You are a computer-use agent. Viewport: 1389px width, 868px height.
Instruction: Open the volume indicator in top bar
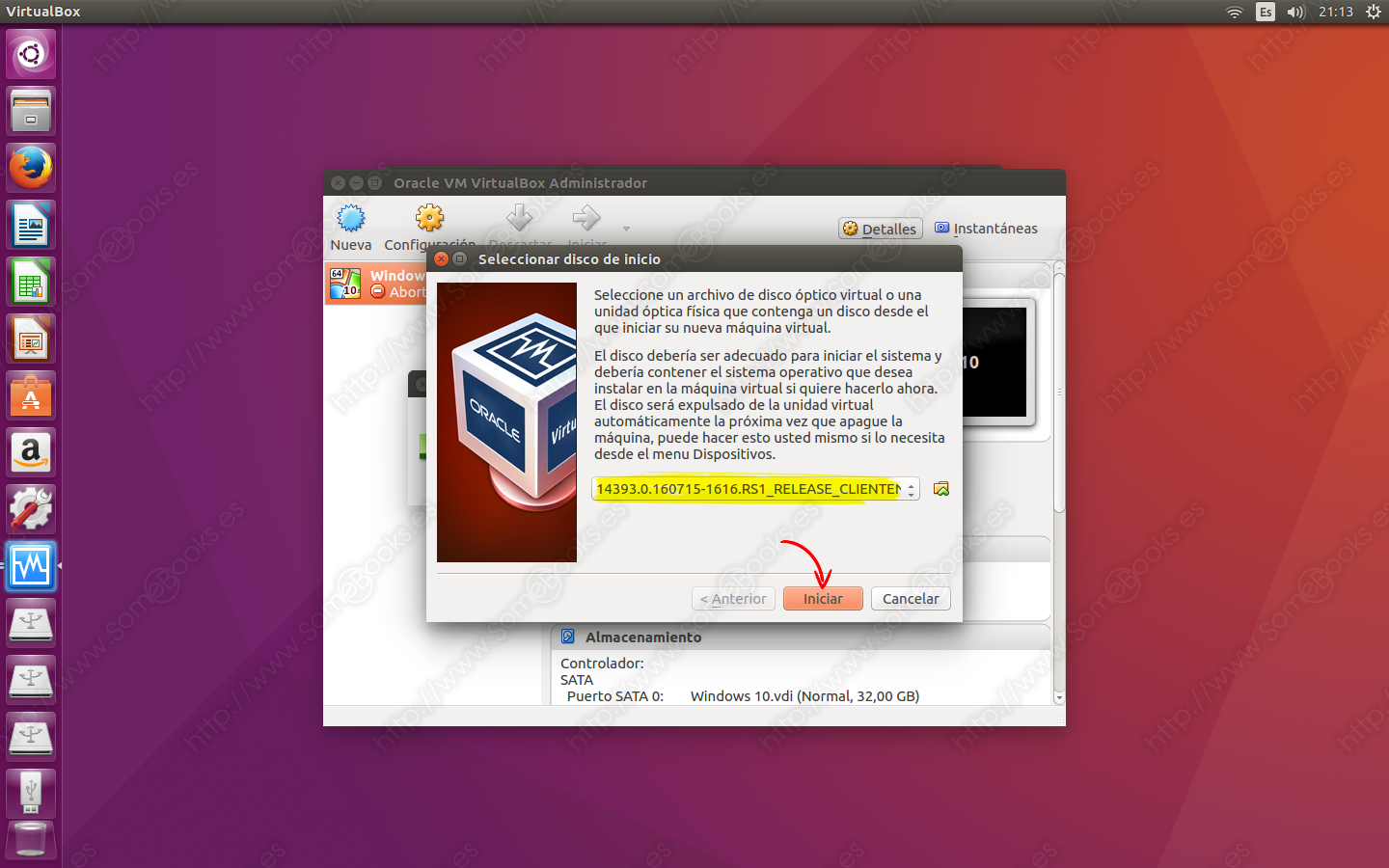pyautogui.click(x=1295, y=12)
